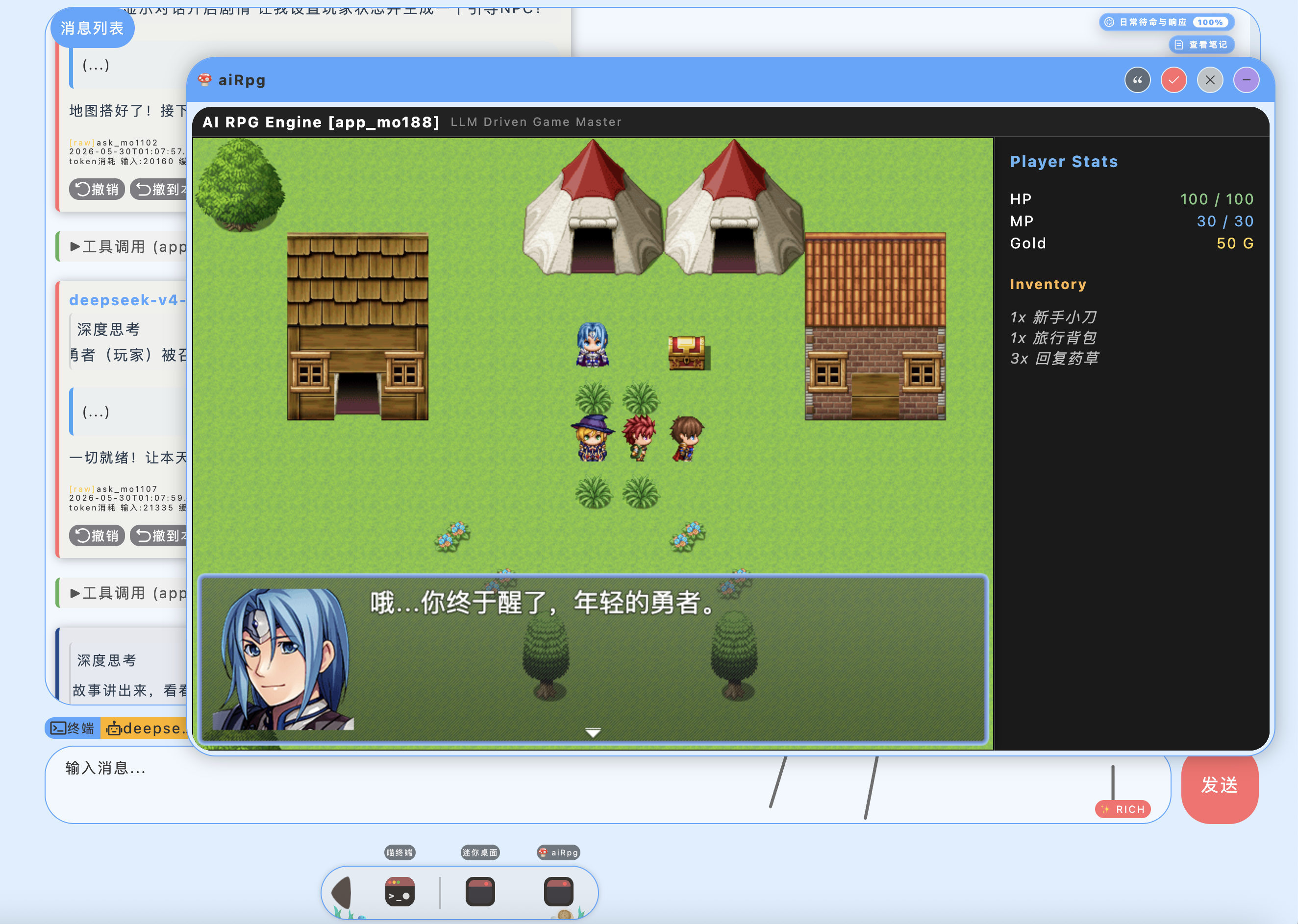Image resolution: width=1298 pixels, height=924 pixels.
Task: Select the 消息列表 tab
Action: [x=92, y=28]
